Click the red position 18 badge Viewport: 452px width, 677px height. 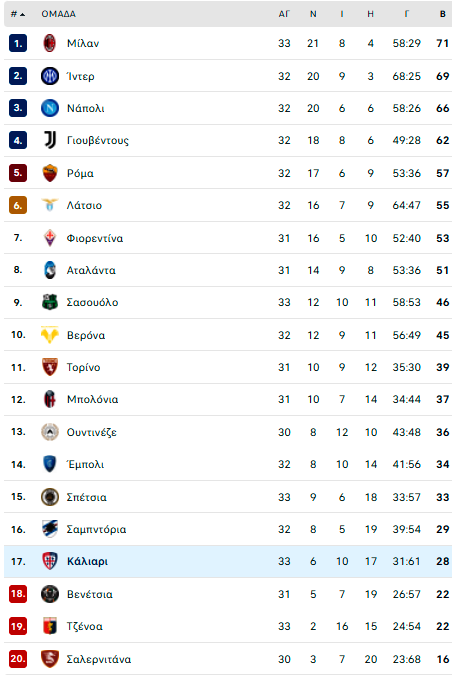point(18,594)
